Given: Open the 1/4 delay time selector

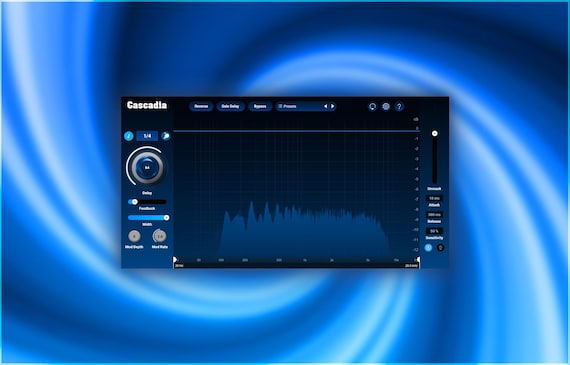Looking at the screenshot, I should [147, 136].
